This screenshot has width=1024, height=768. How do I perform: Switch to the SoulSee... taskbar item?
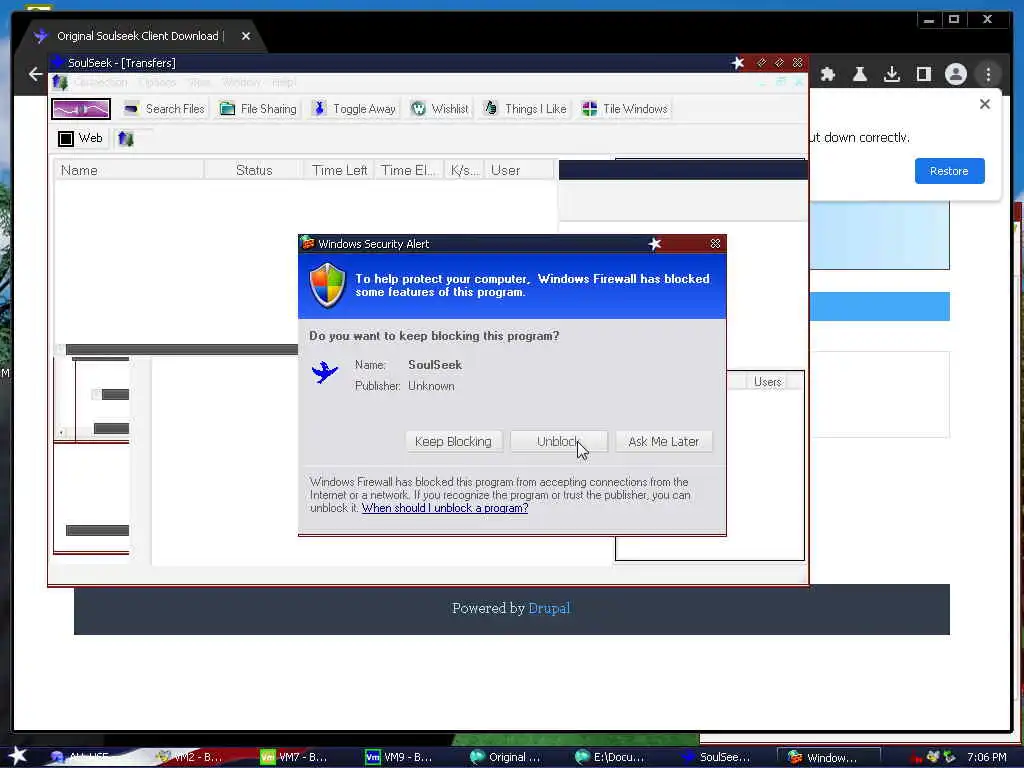[x=716, y=757]
